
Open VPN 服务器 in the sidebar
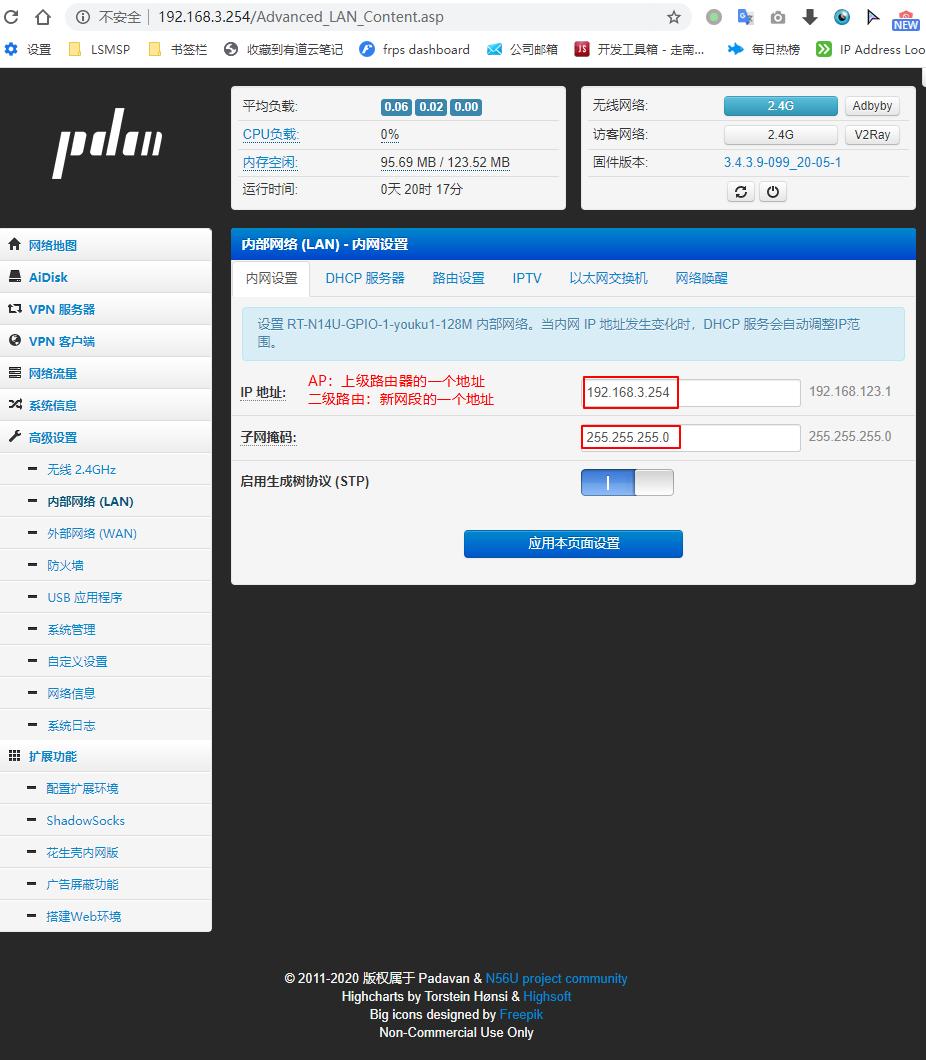click(105, 309)
